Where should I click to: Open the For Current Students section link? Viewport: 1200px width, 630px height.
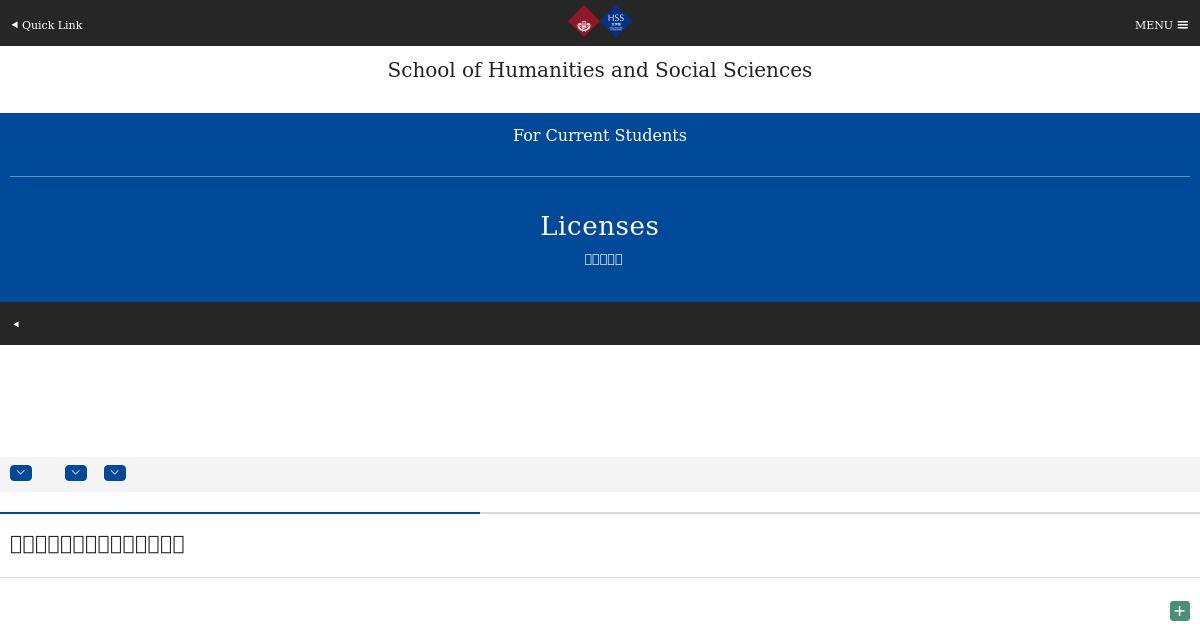pyautogui.click(x=600, y=135)
